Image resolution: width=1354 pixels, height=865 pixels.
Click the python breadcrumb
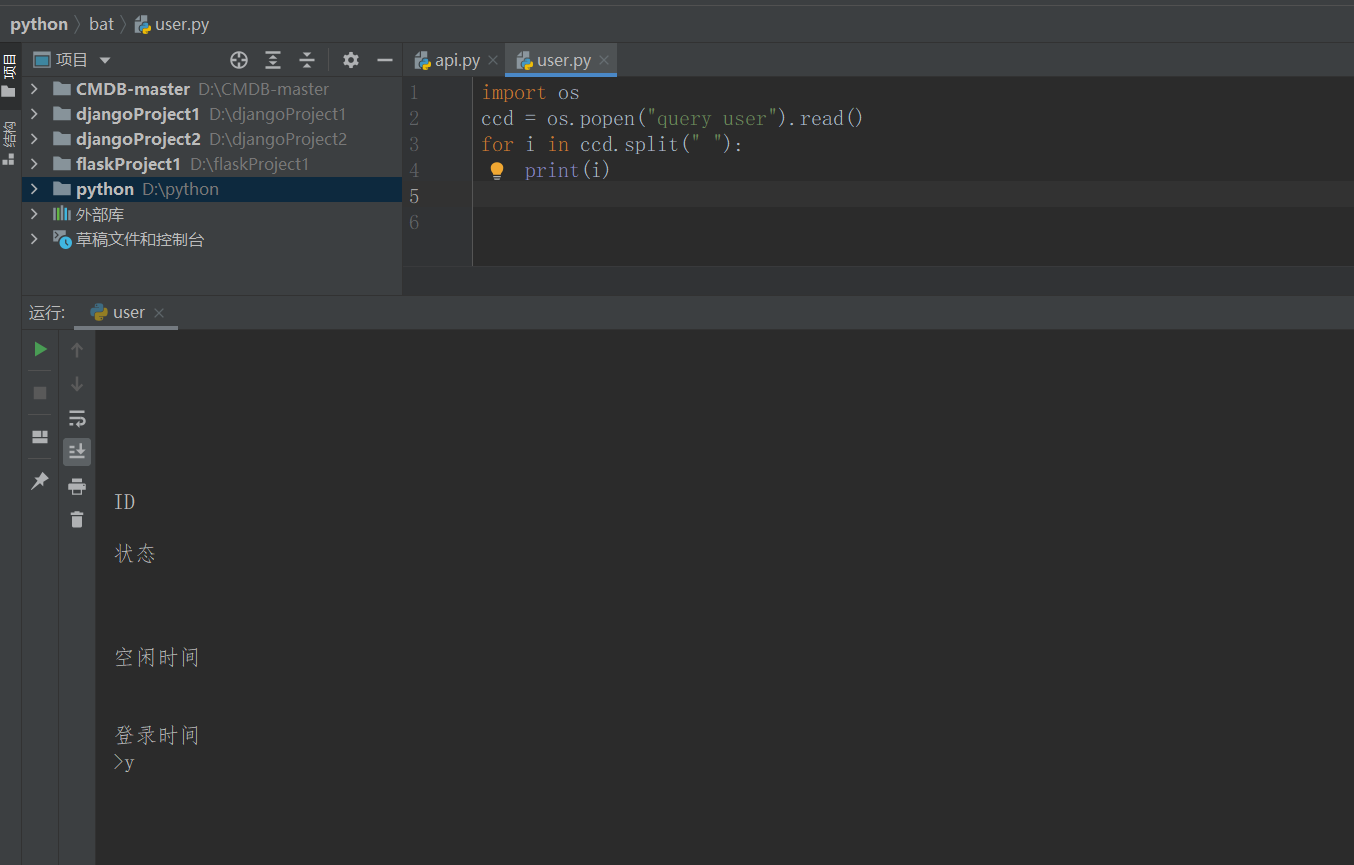(x=39, y=24)
